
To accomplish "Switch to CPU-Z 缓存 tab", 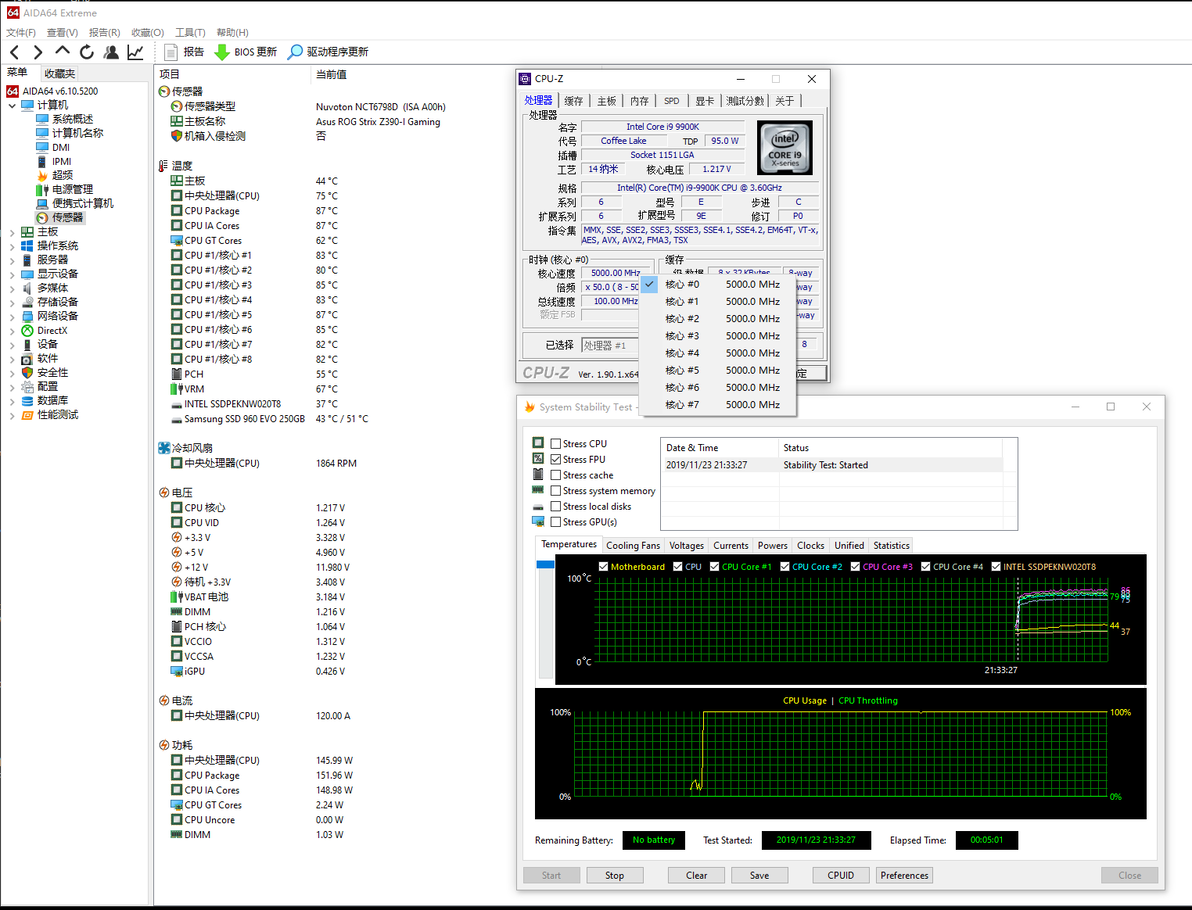I will click(573, 100).
